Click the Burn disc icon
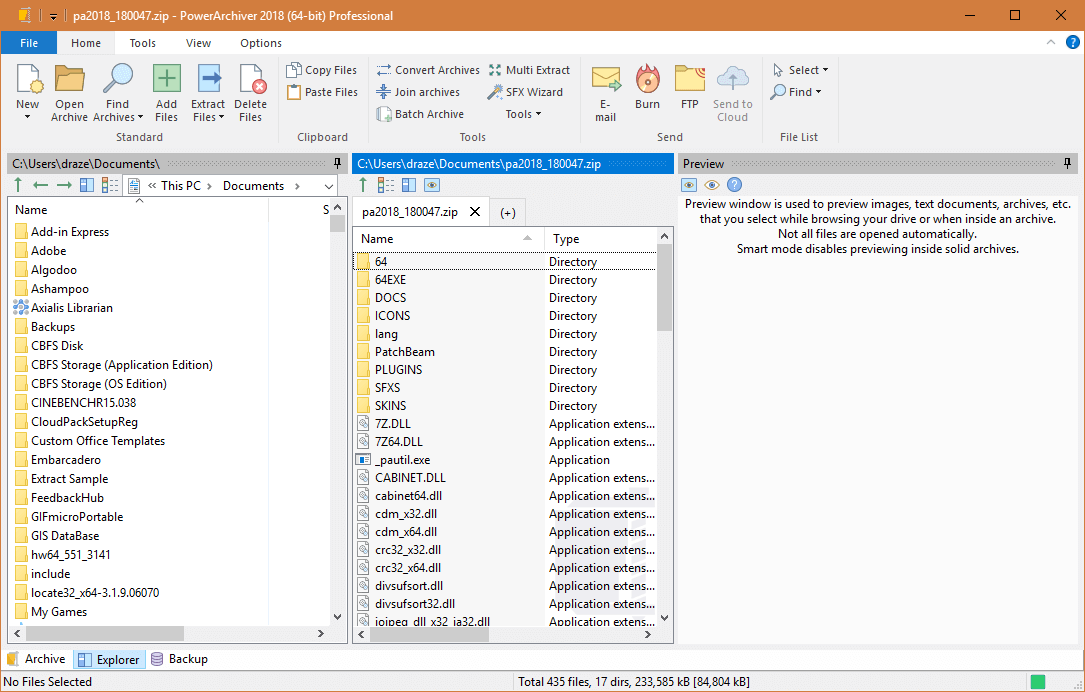The image size is (1085, 692). point(647,79)
